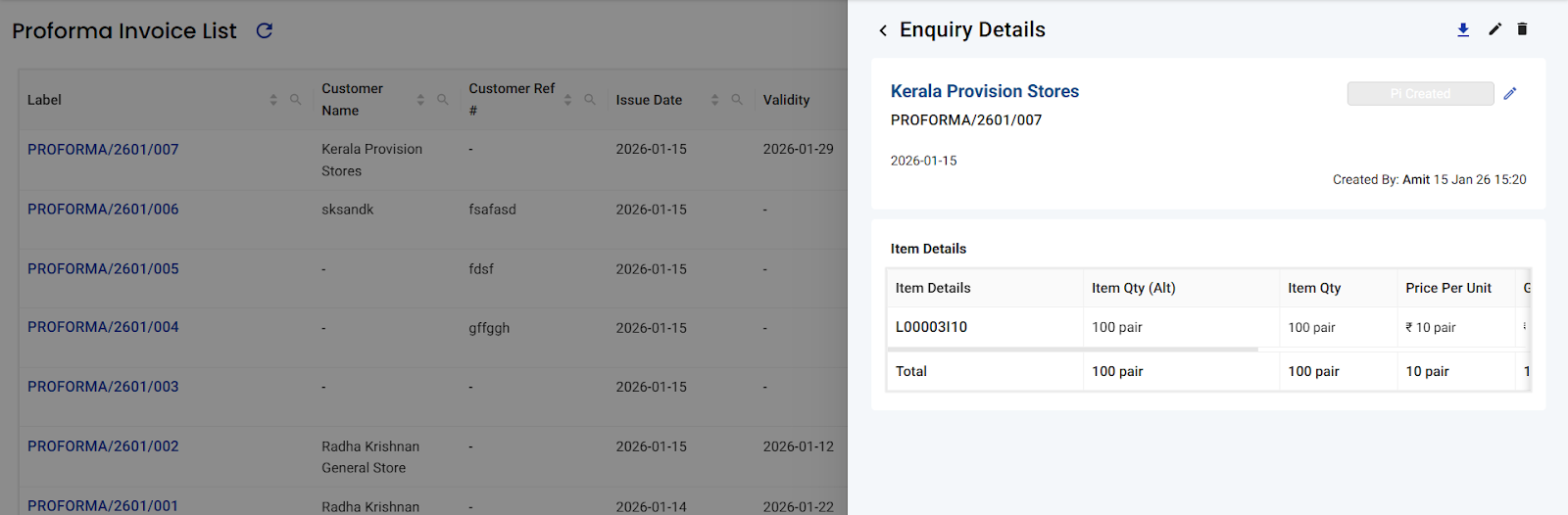The width and height of the screenshot is (1568, 515).
Task: Search the Label column
Action: pos(295,100)
